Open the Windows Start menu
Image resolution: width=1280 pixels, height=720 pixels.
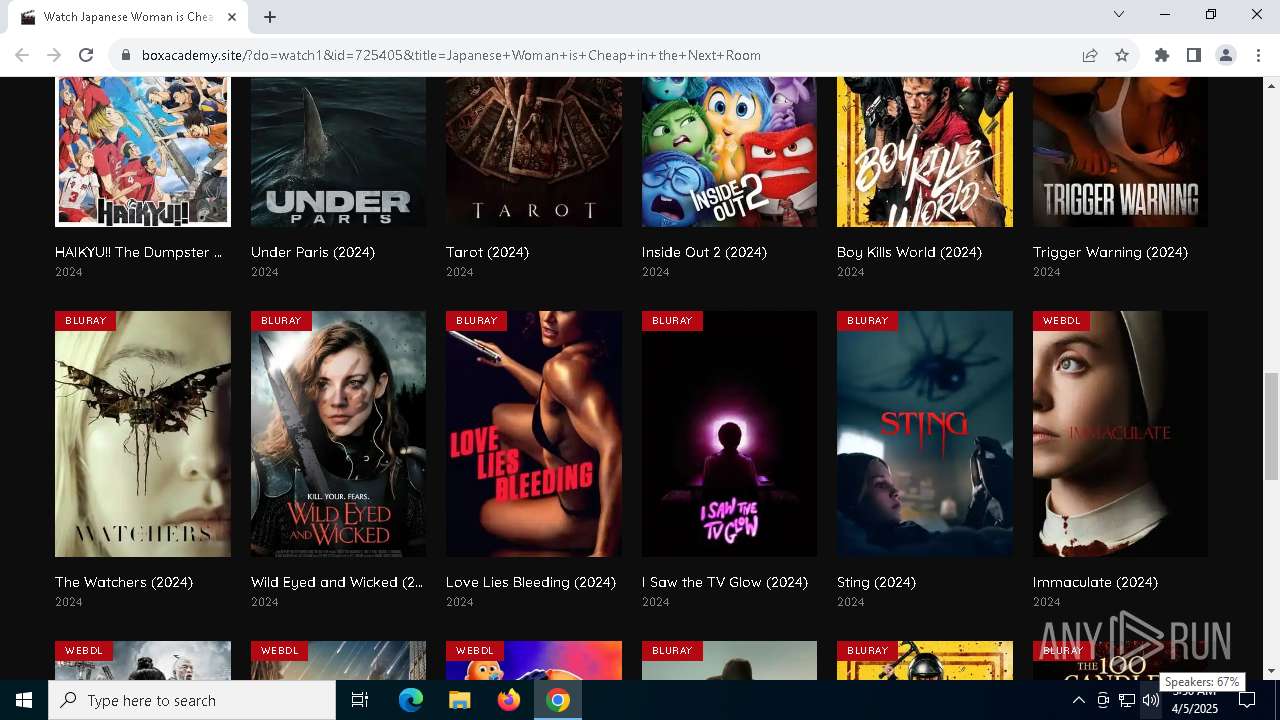click(24, 700)
